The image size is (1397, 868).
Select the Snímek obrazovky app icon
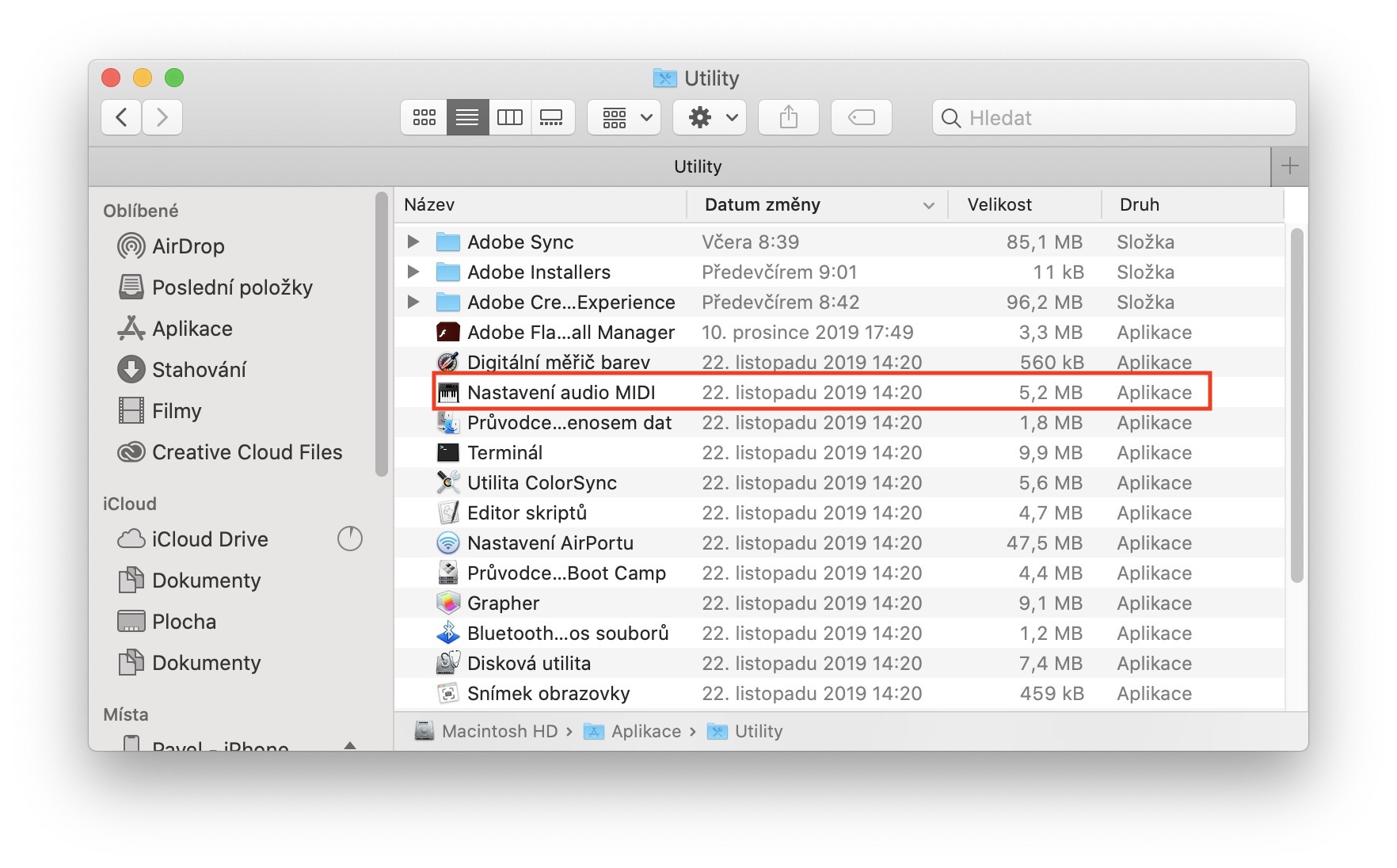[448, 693]
